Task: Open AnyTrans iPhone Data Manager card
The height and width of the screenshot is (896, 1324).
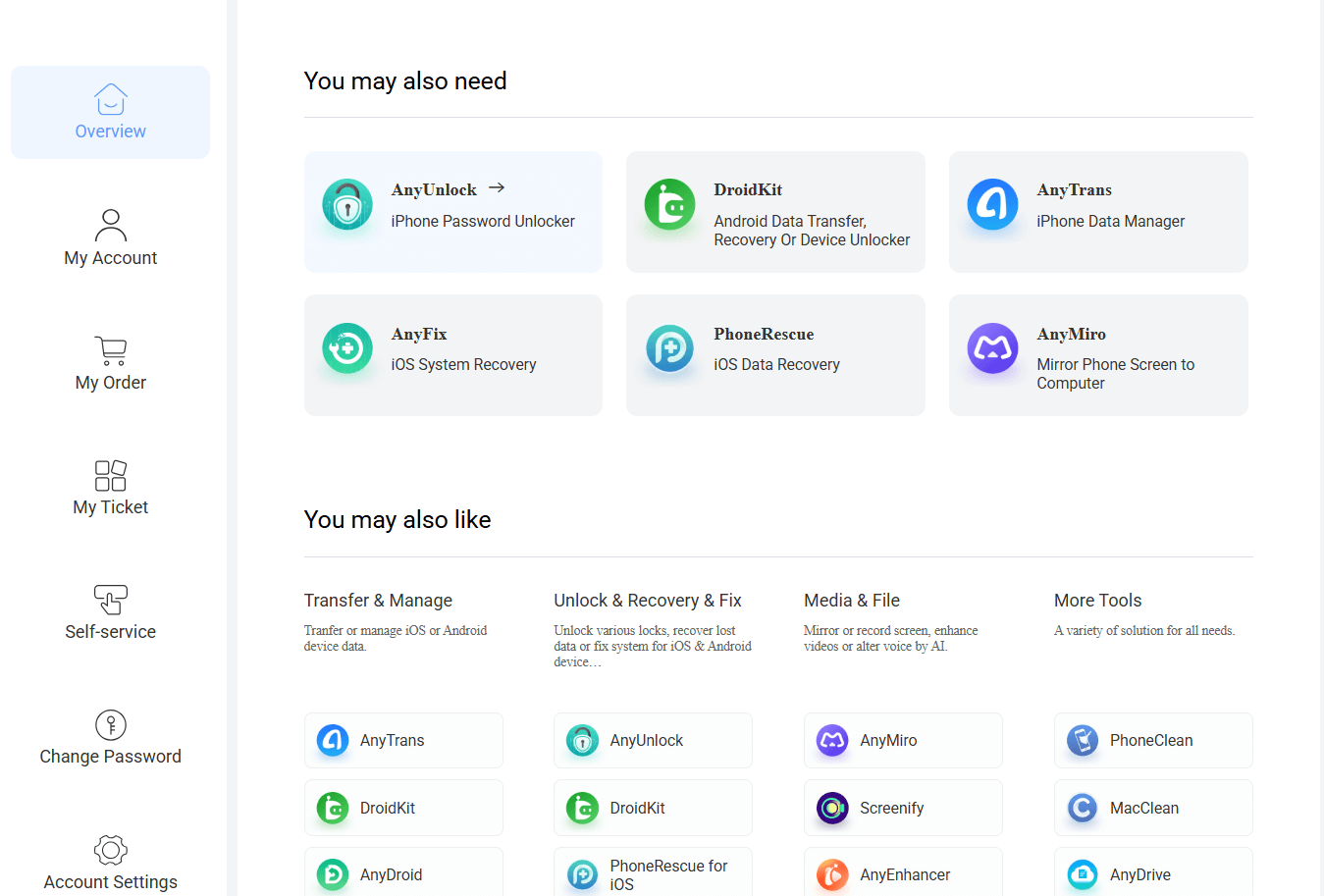Action: (1097, 212)
